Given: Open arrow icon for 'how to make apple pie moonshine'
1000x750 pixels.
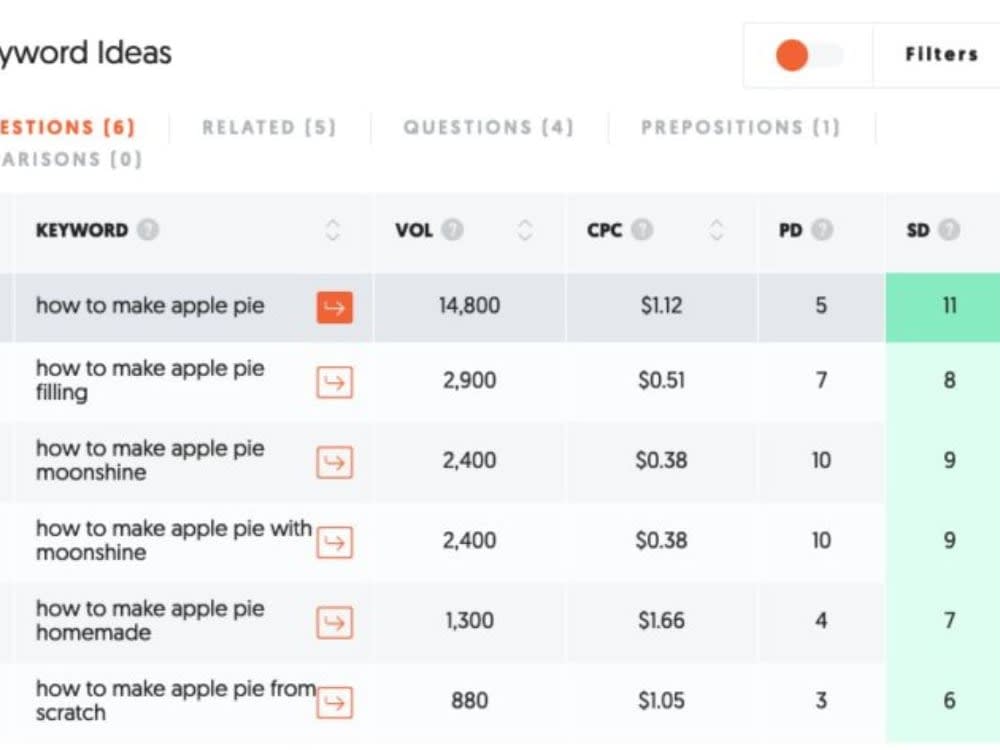Looking at the screenshot, I should click(335, 462).
